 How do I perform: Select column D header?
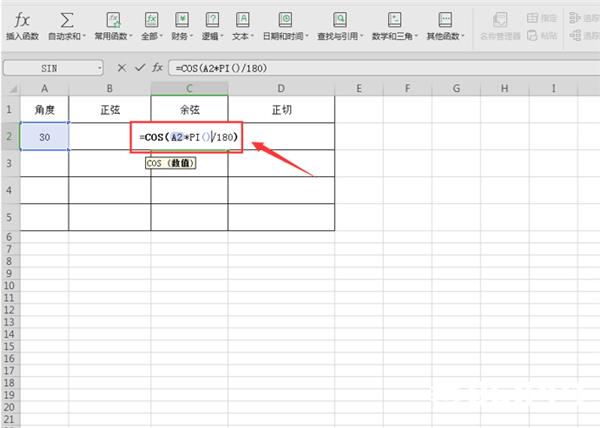tap(281, 89)
